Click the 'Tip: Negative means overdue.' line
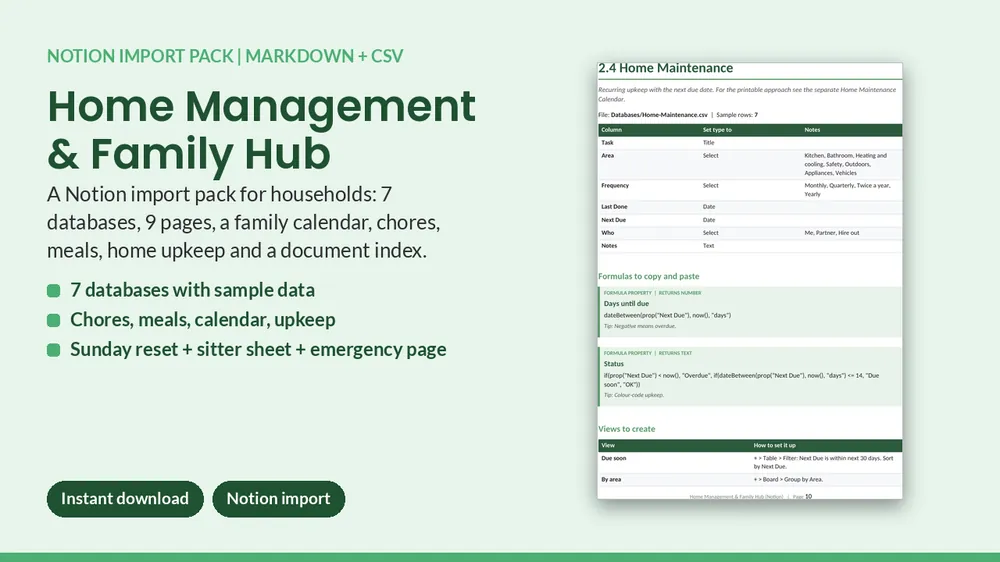The image size is (1000, 562). point(640,326)
